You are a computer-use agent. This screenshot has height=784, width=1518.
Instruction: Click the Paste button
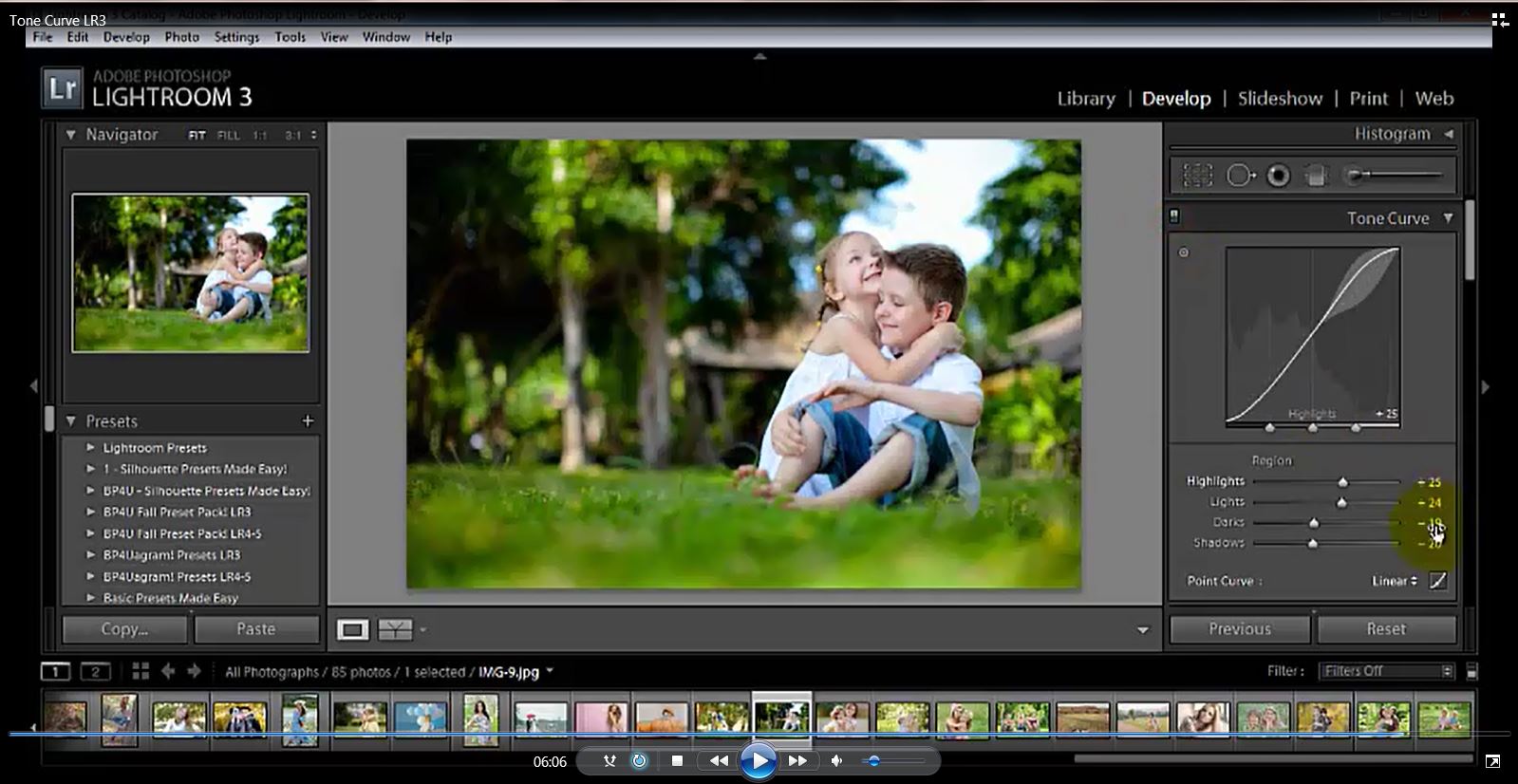[256, 628]
